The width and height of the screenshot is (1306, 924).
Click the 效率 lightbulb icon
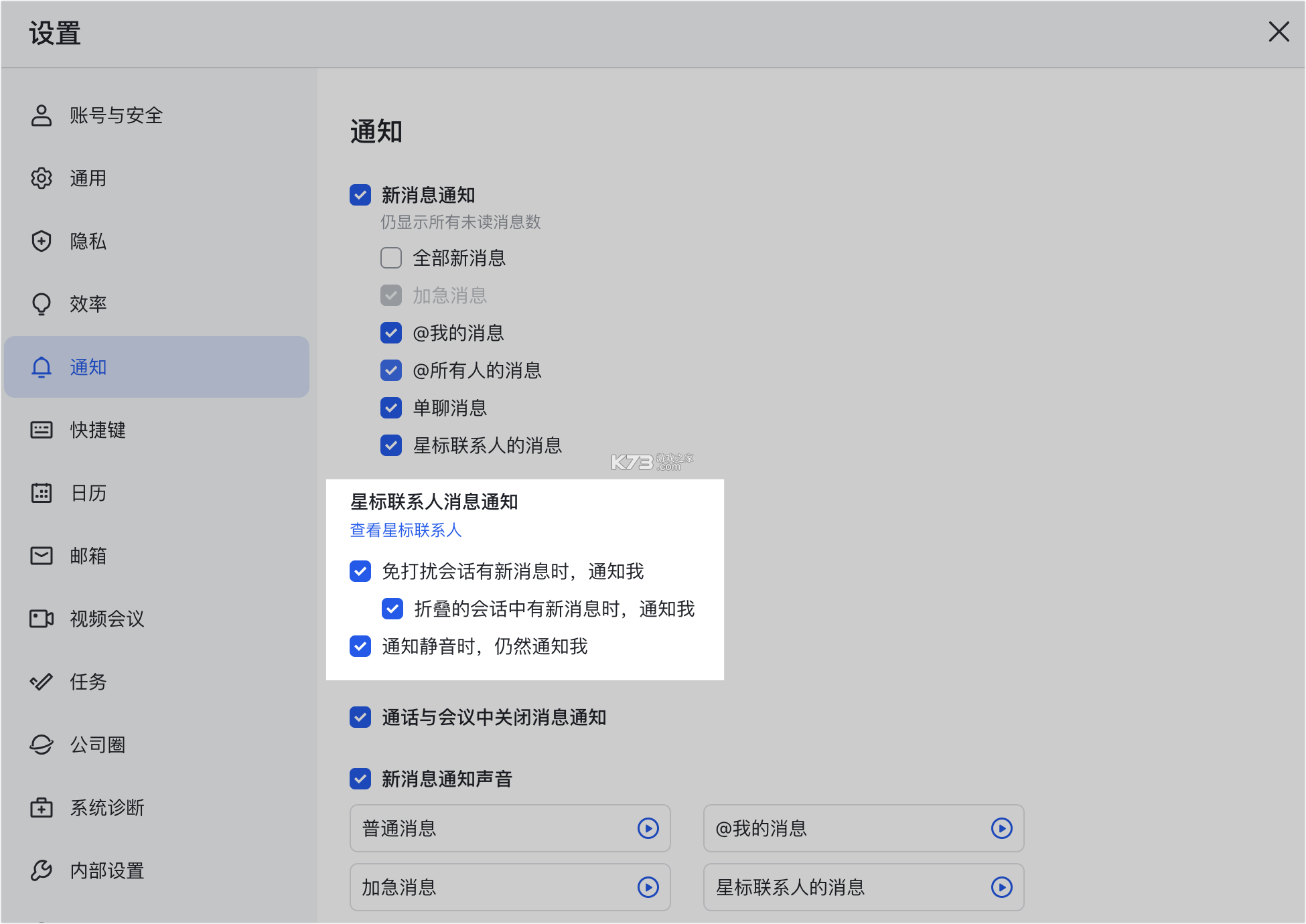[x=42, y=304]
